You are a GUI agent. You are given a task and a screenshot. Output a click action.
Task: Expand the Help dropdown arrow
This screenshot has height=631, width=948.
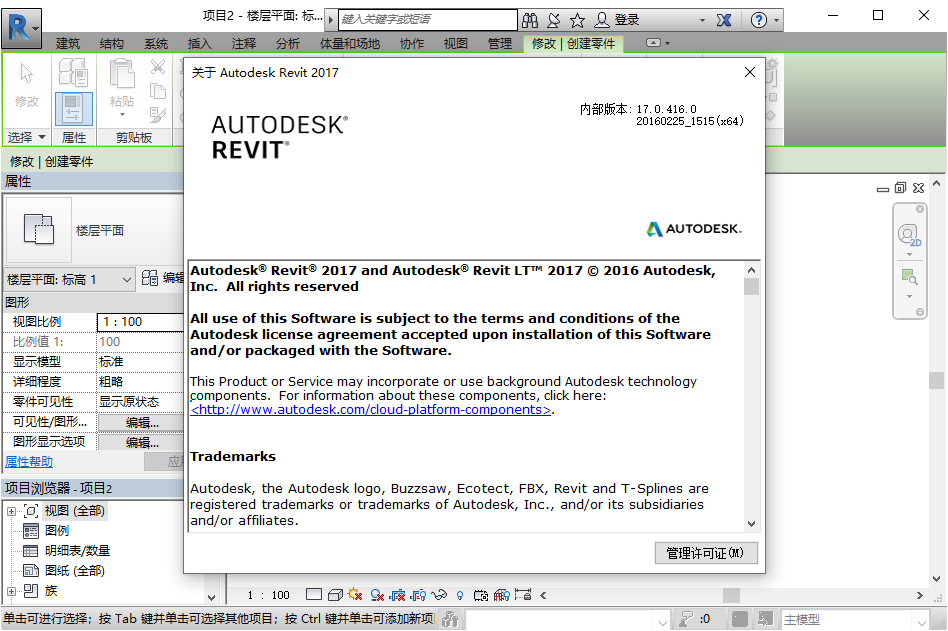click(x=777, y=21)
